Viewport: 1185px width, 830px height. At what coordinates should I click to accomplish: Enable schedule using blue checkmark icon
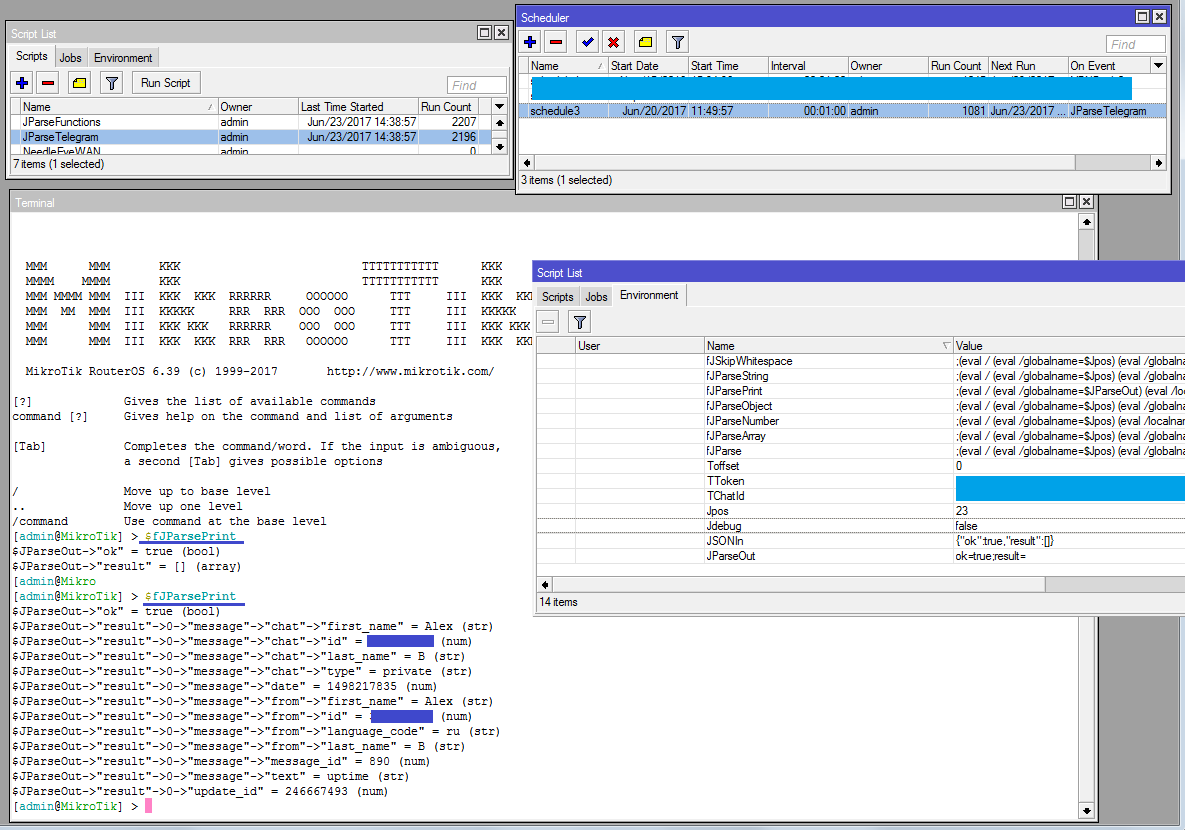[x=588, y=42]
